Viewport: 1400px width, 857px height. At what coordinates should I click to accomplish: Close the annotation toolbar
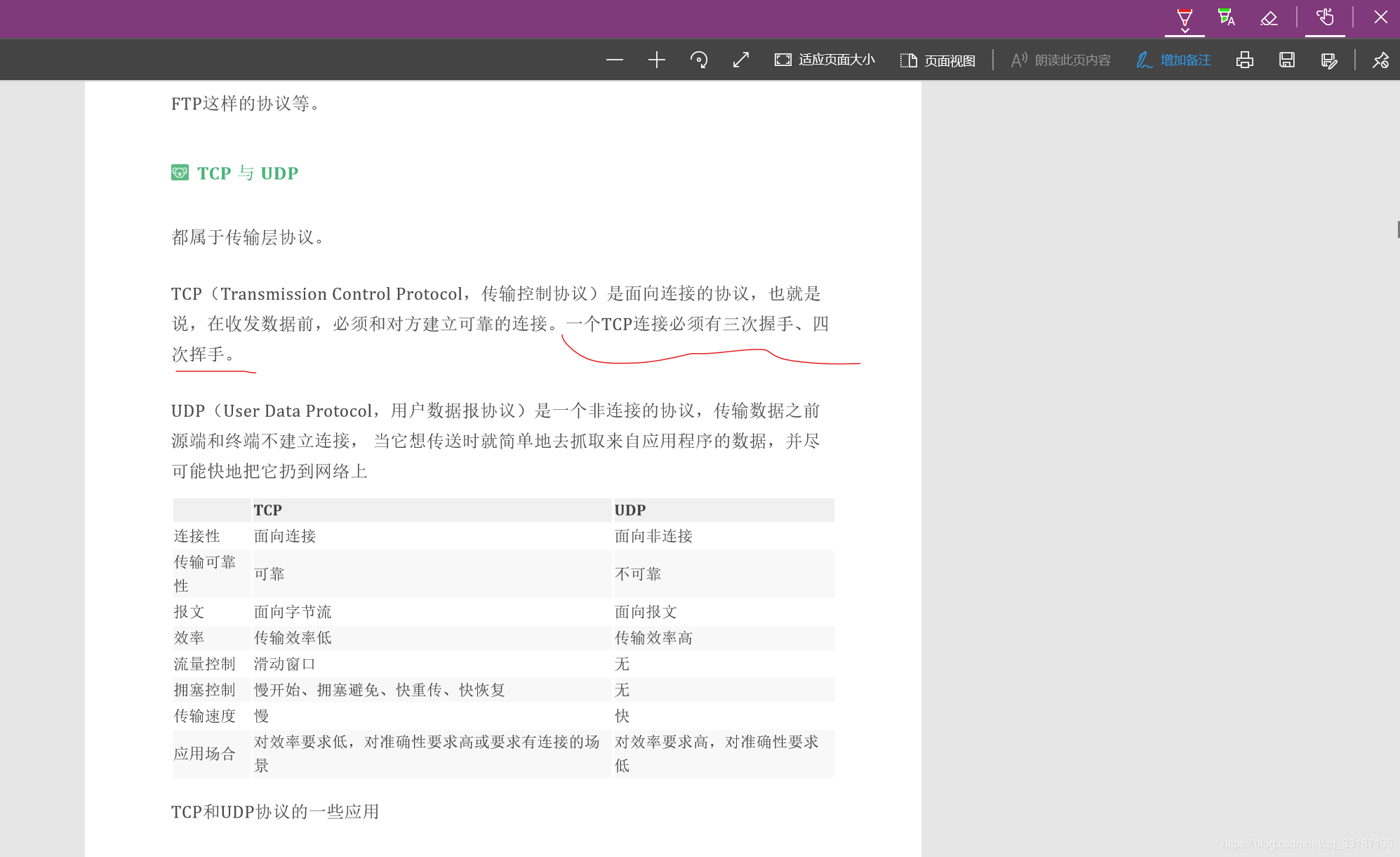click(x=1380, y=18)
